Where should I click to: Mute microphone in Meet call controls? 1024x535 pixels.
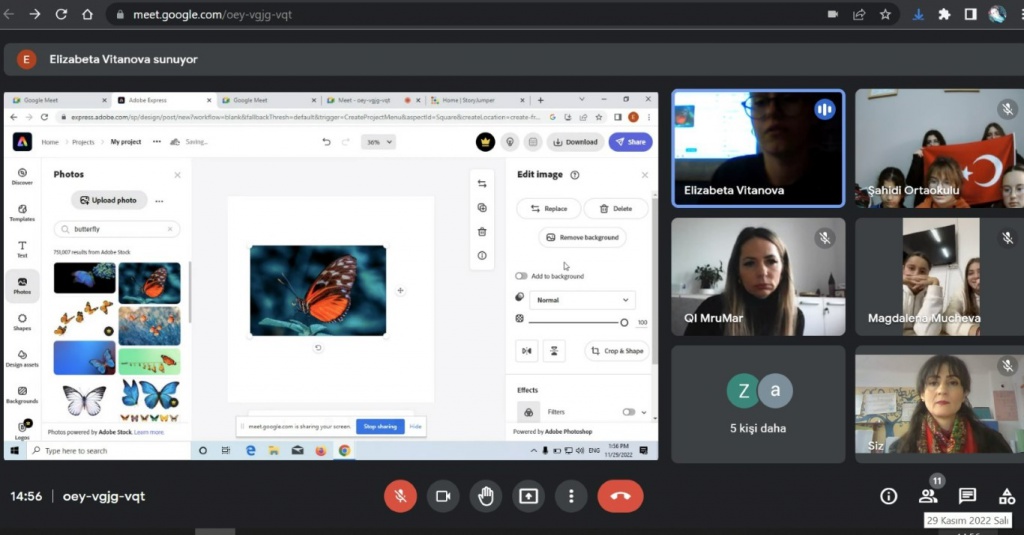[x=400, y=496]
